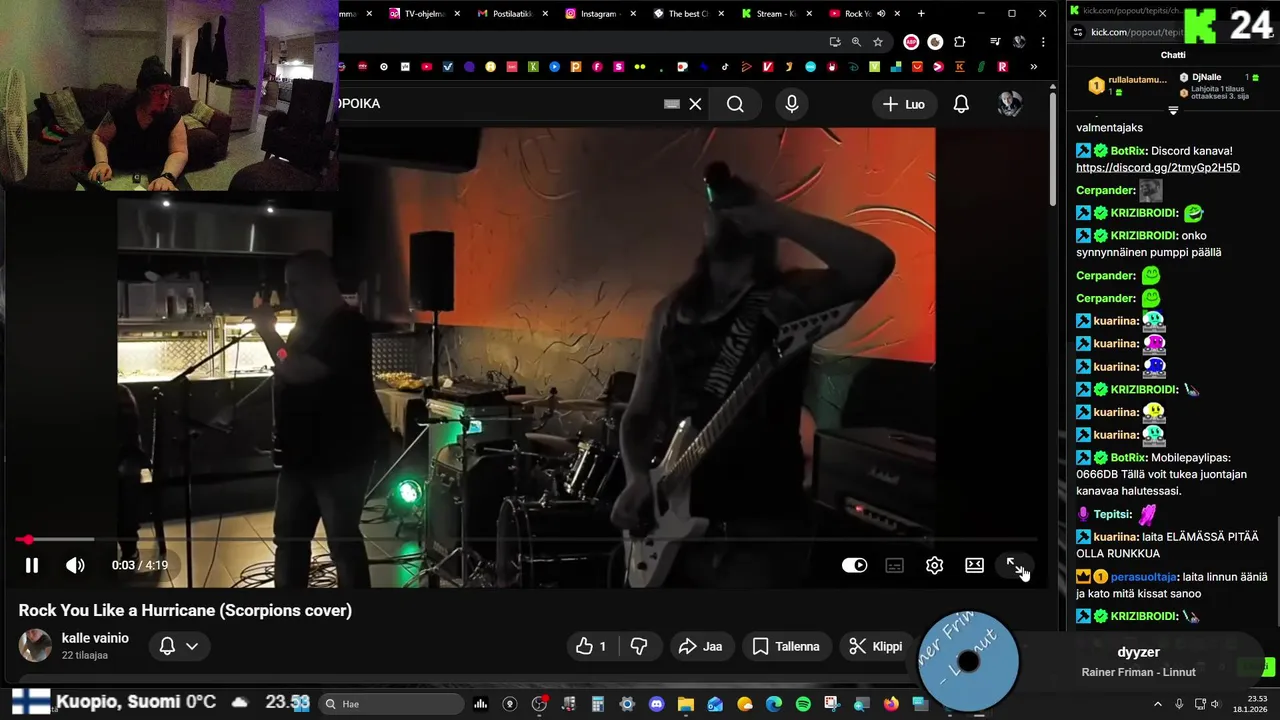The image size is (1280, 720).
Task: Open Discord from the taskbar
Action: (656, 704)
